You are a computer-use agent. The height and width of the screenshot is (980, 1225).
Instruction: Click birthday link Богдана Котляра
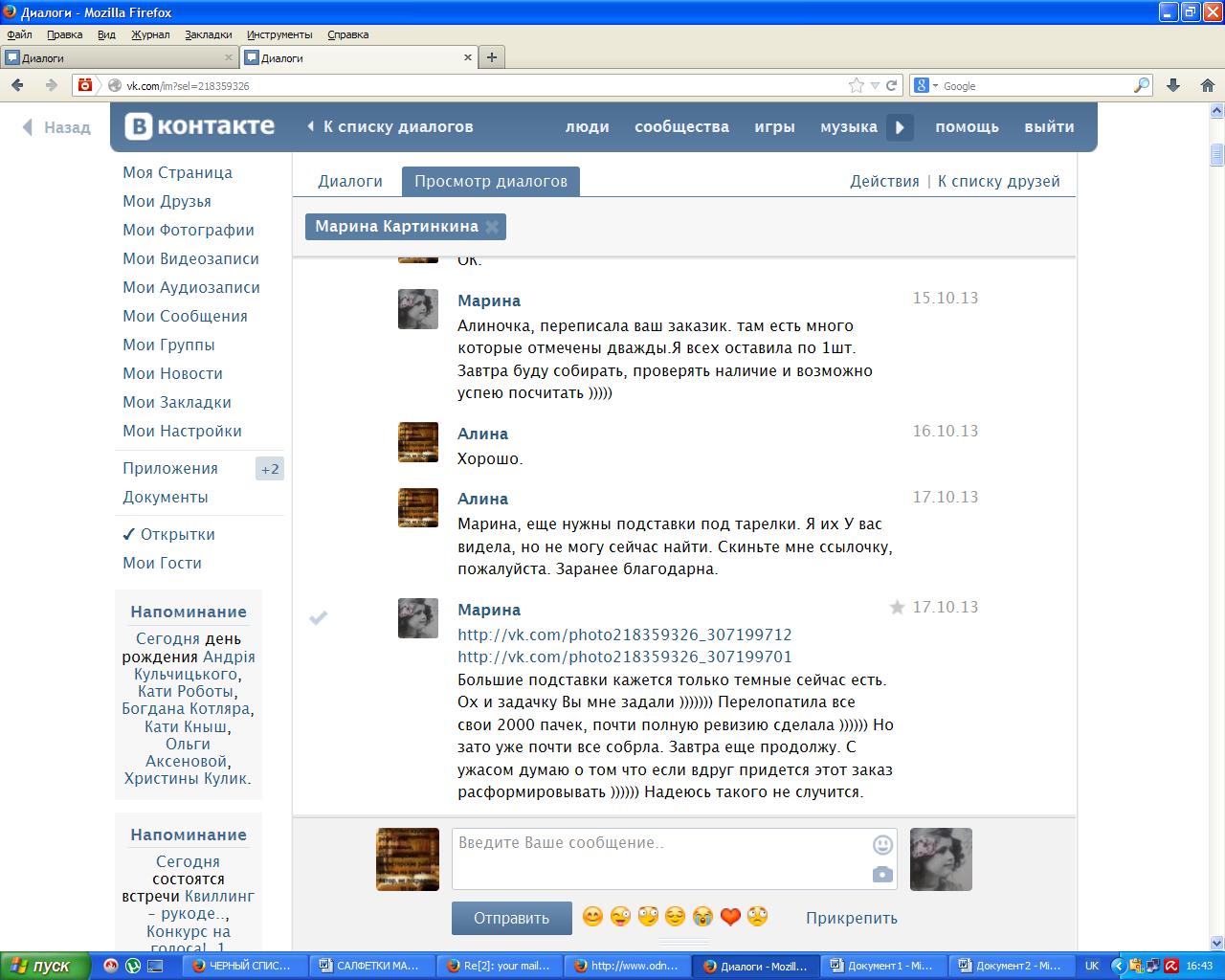tap(187, 709)
